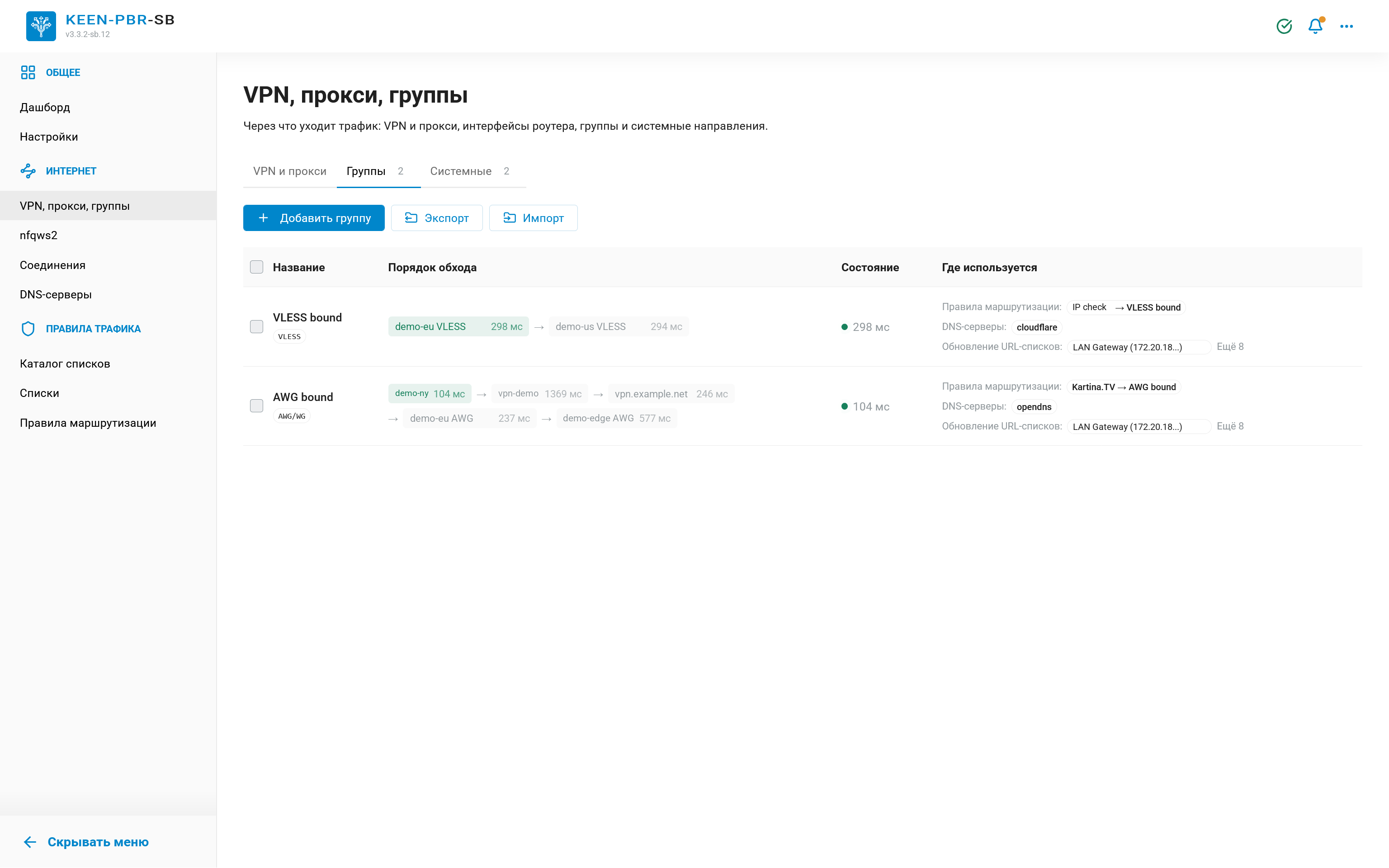The width and height of the screenshot is (1389, 868).
Task: Click the vpn.example.net 246 мс chip
Action: coord(671,394)
